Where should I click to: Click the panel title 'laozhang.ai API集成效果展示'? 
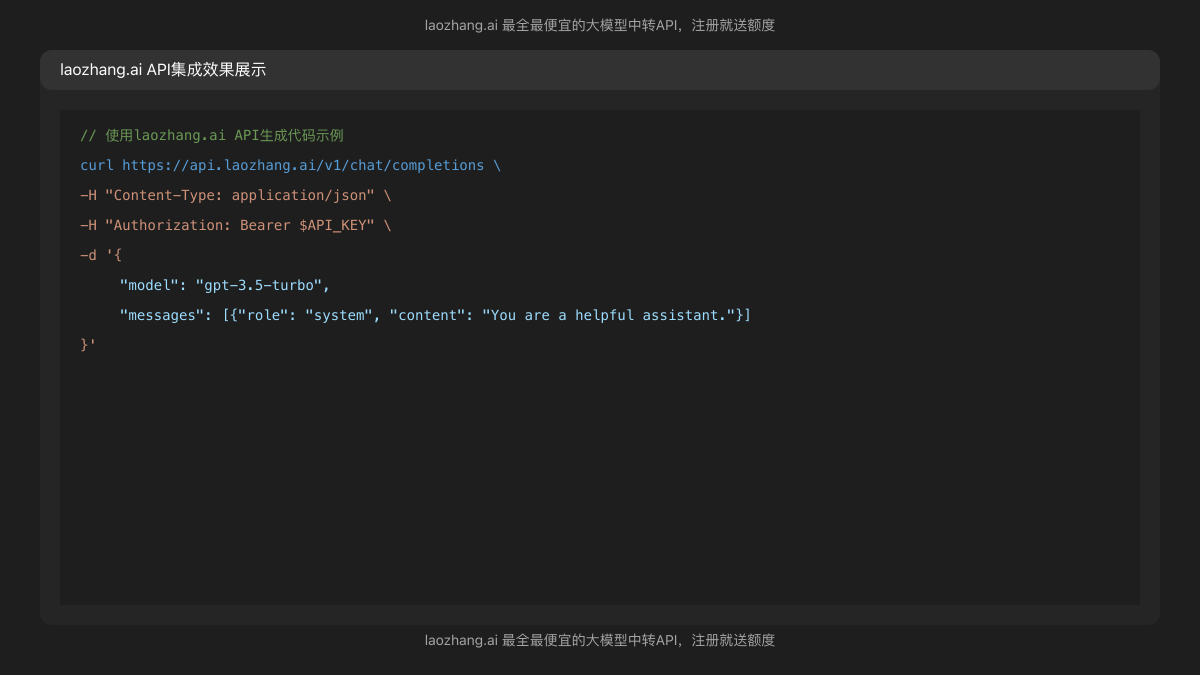[163, 70]
